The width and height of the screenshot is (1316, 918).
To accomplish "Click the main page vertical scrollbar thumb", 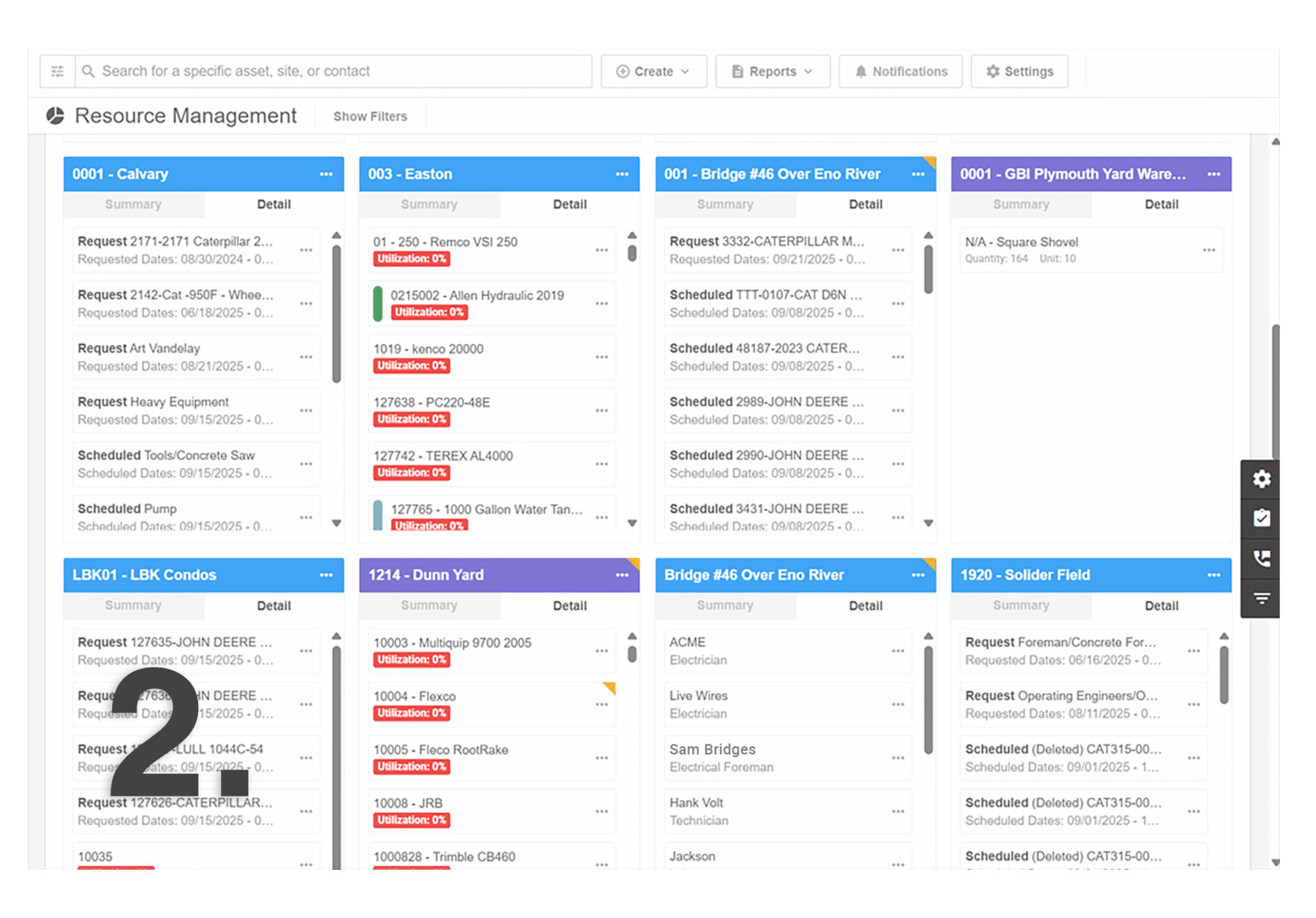I will [1276, 392].
